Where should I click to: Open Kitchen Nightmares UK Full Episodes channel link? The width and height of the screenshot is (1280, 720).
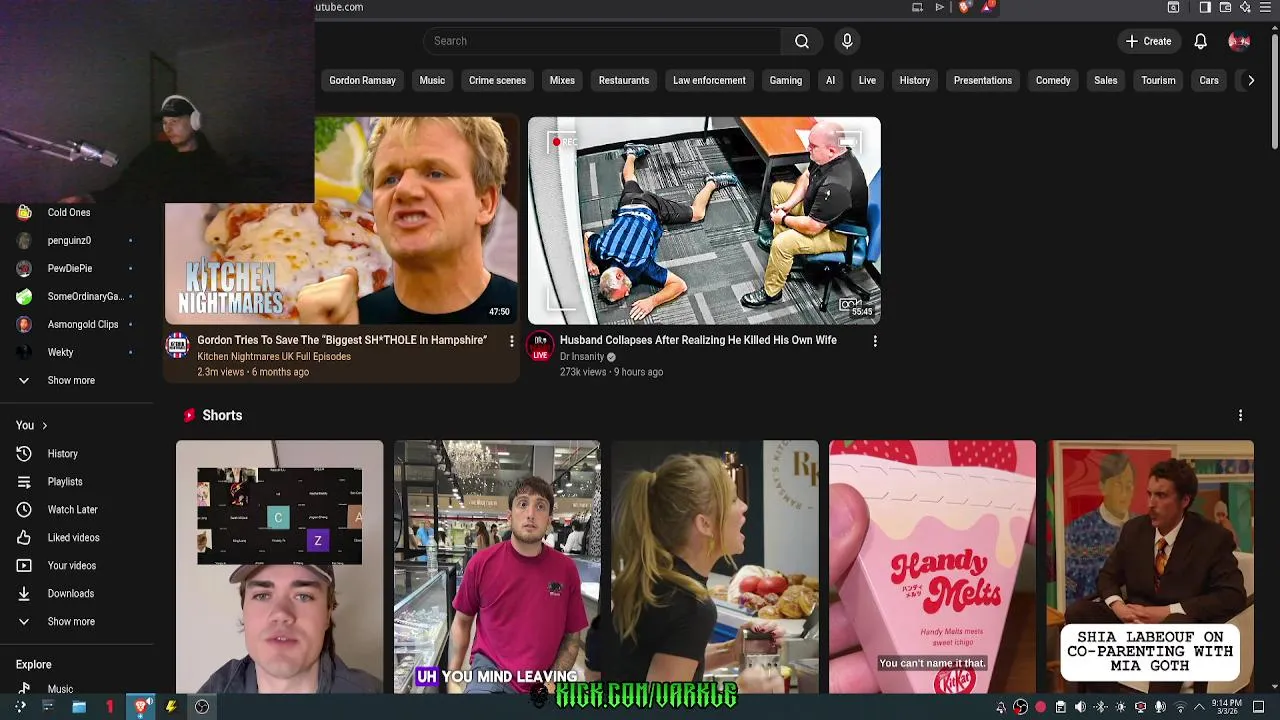(x=274, y=357)
